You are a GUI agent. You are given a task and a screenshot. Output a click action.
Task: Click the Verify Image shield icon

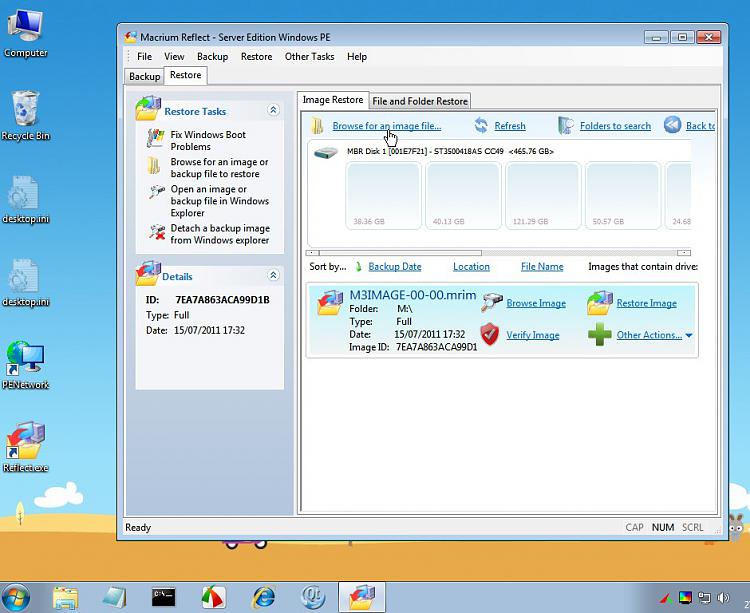click(x=490, y=334)
